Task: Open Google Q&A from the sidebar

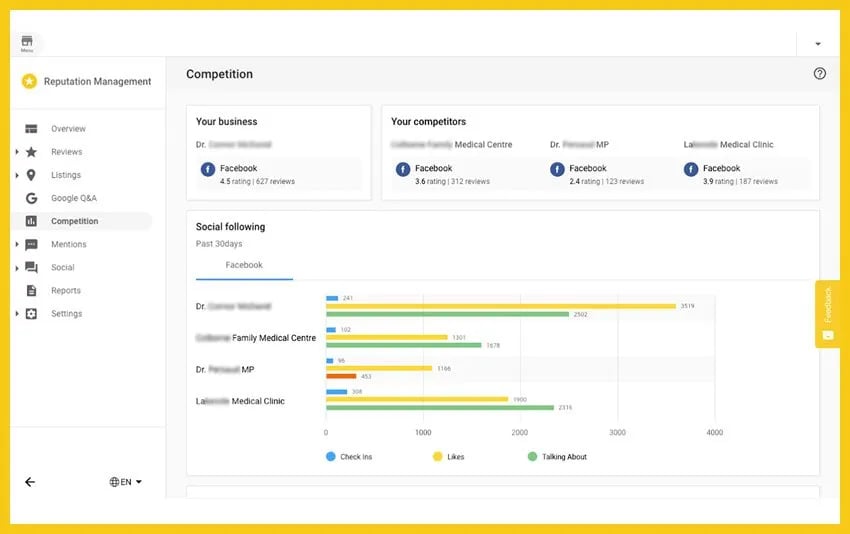Action: [x=73, y=198]
